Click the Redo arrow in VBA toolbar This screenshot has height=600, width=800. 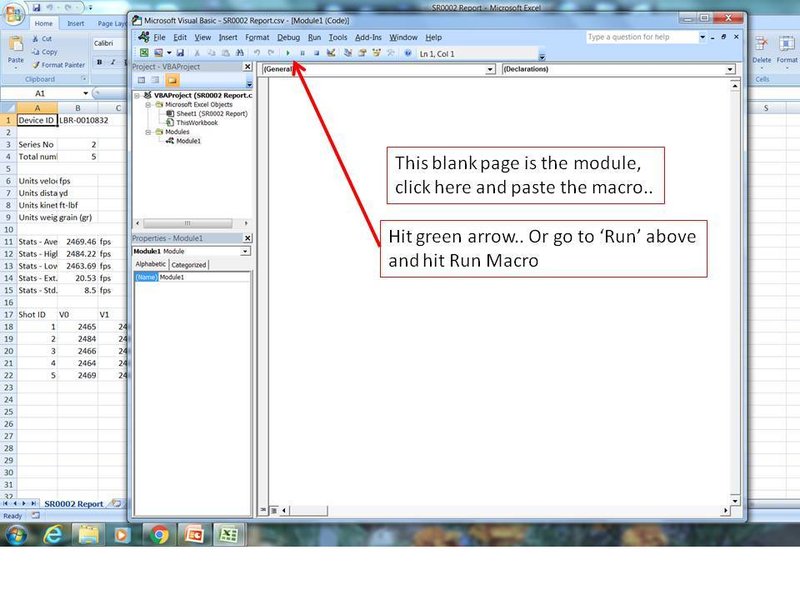pos(271,53)
